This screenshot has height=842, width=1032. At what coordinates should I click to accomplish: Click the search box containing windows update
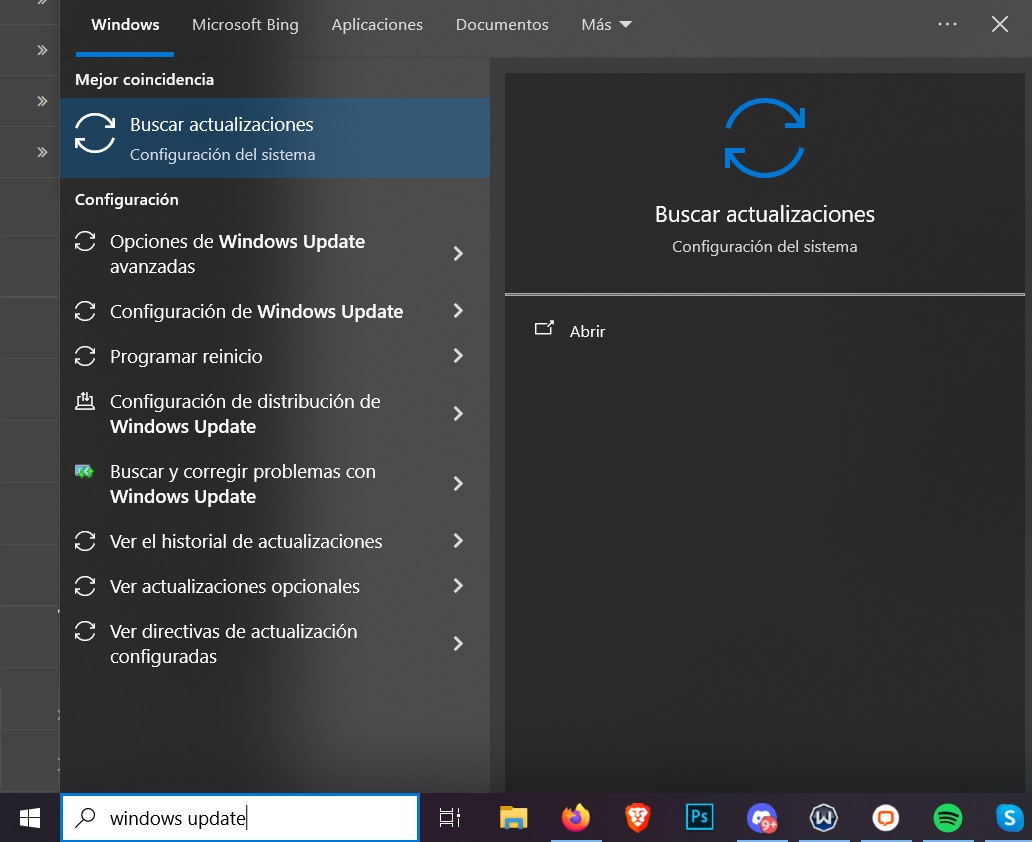[240, 818]
